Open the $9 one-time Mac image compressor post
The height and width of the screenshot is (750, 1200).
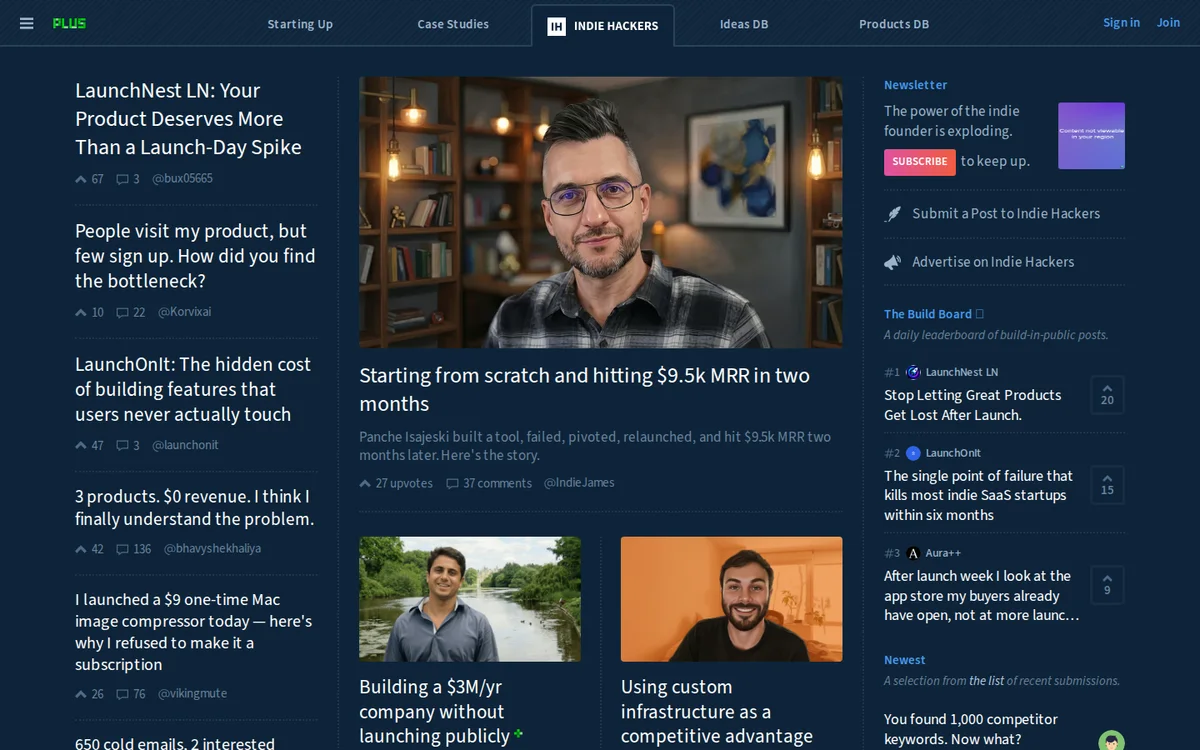[194, 632]
